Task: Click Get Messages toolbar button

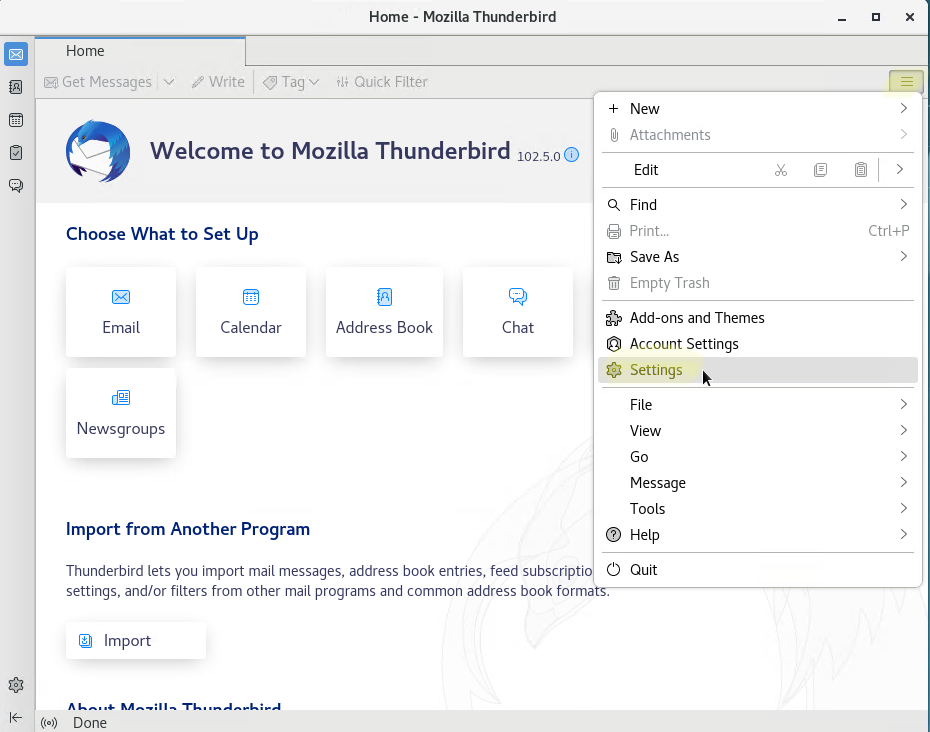Action: [x=98, y=82]
